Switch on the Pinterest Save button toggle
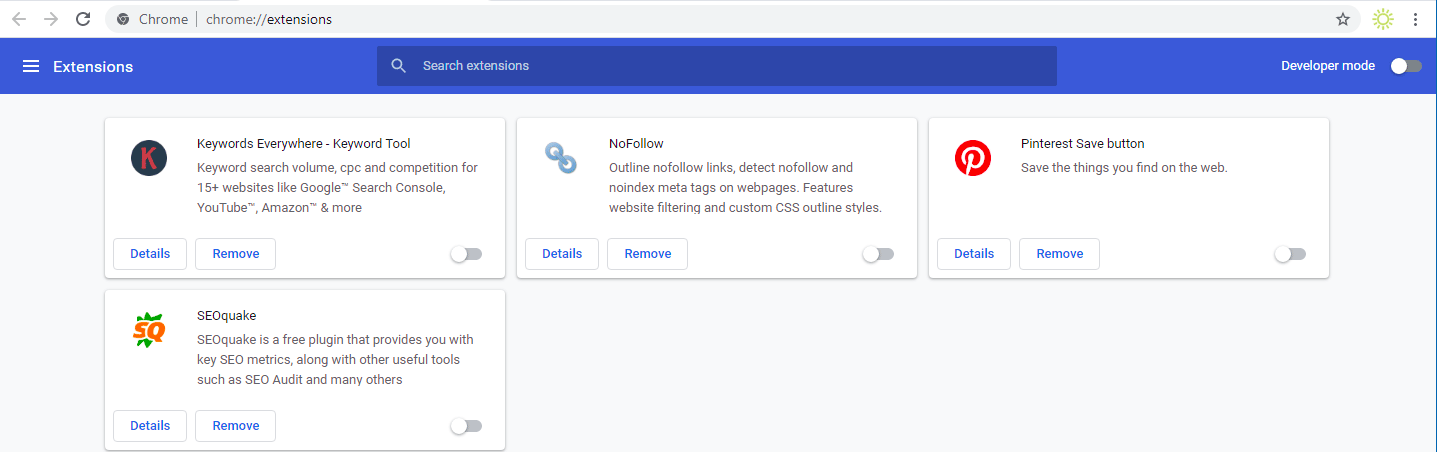 (x=1290, y=254)
